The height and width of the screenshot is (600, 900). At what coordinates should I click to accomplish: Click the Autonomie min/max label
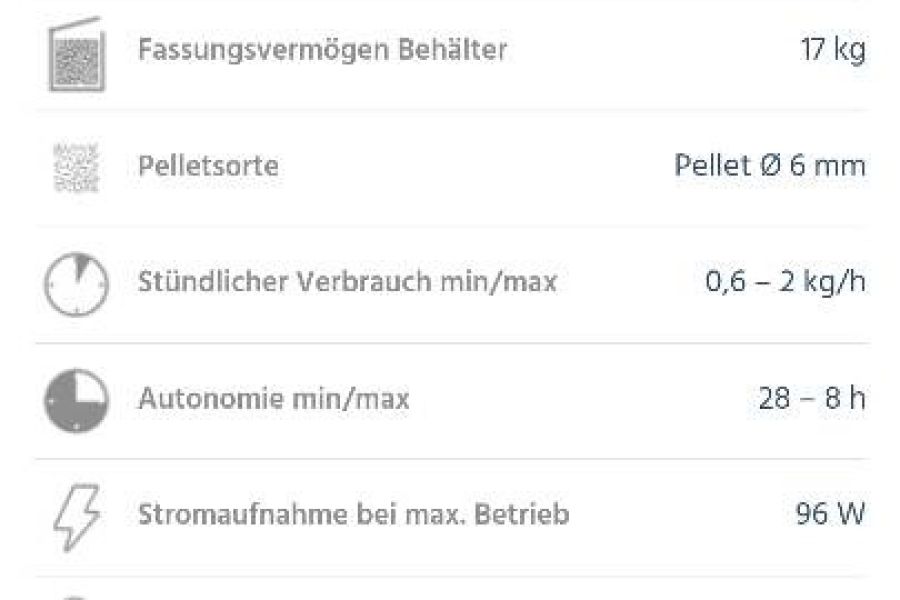coord(273,399)
